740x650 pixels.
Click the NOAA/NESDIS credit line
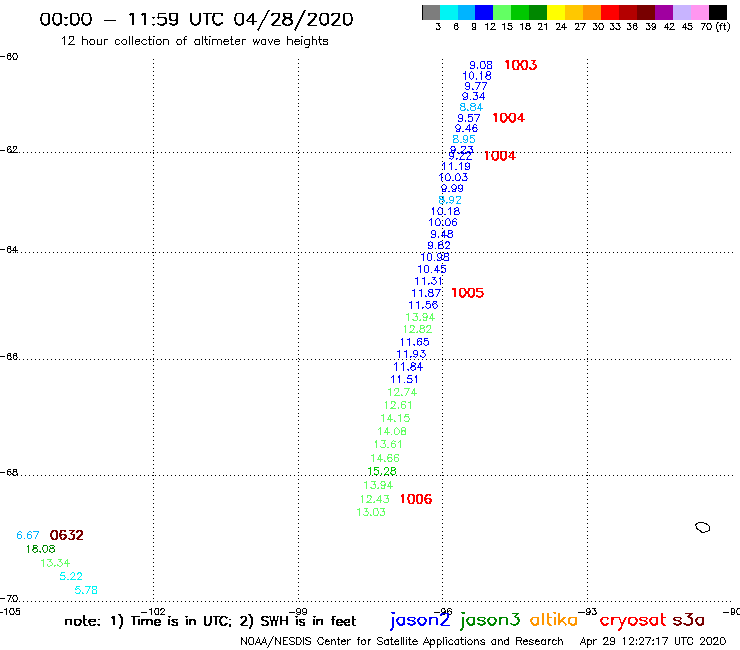coord(402,641)
